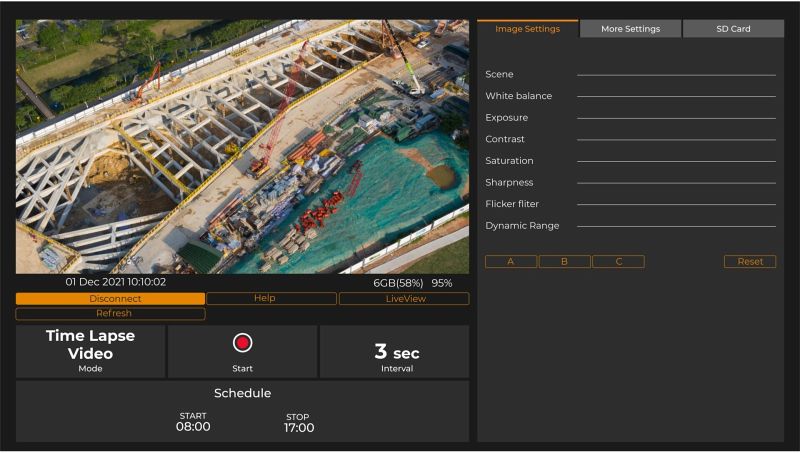Click the construction site preview image

pos(242,147)
